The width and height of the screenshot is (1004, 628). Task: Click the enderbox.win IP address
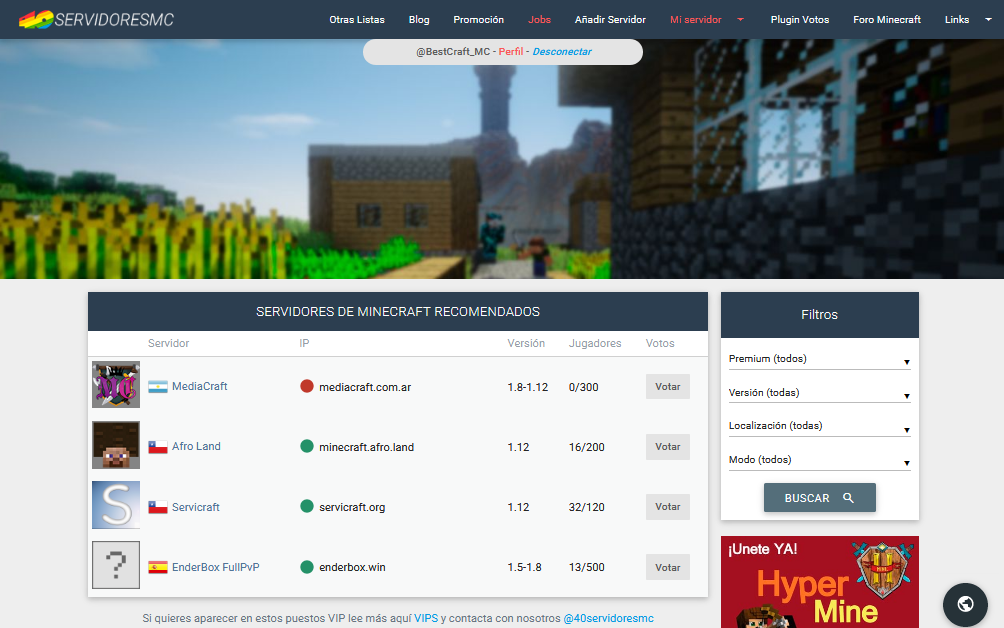pyautogui.click(x=352, y=568)
